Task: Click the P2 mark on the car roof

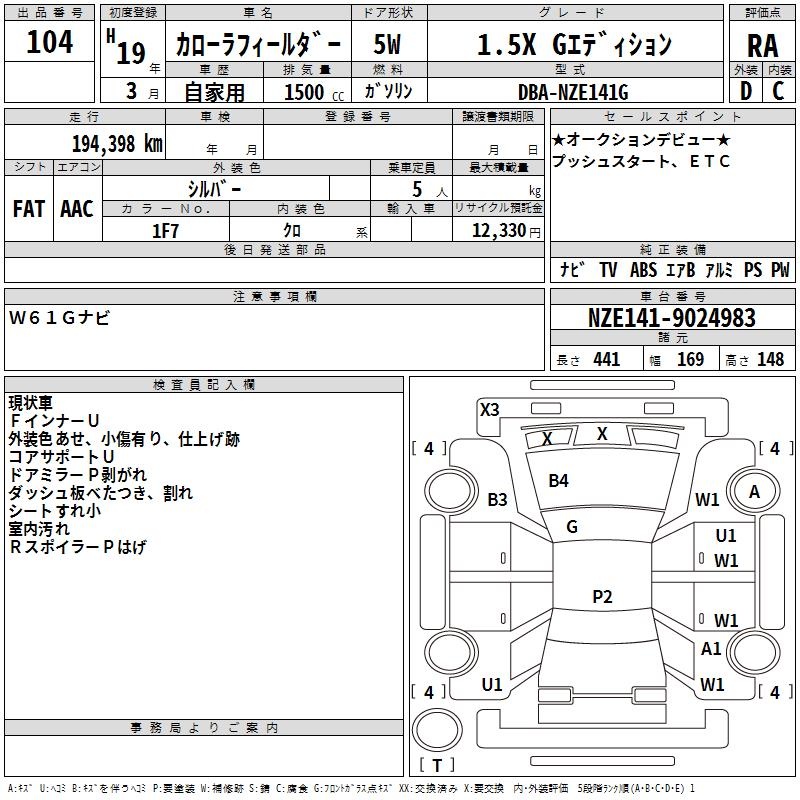Action: (x=602, y=596)
